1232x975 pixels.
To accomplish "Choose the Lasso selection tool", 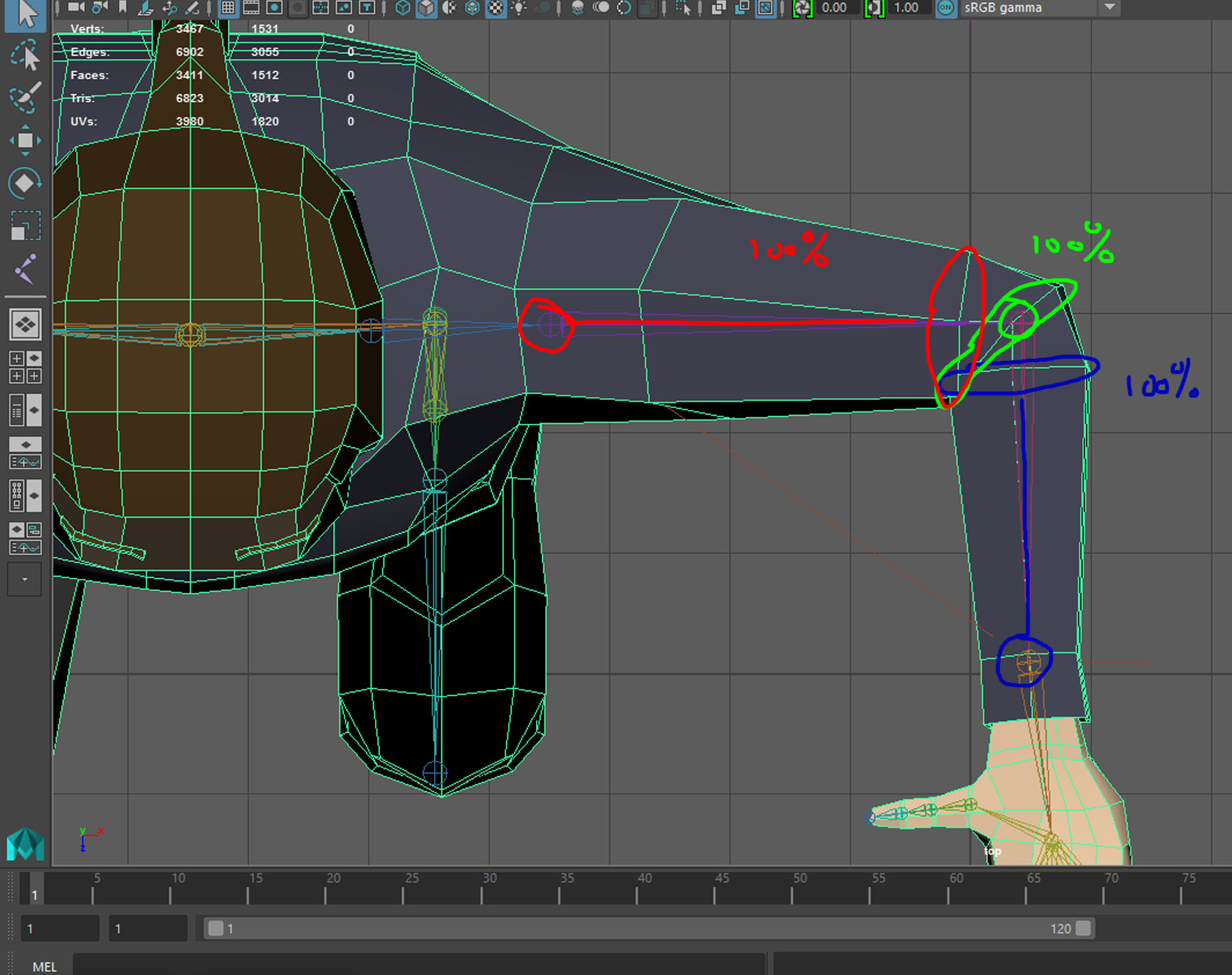I will [x=23, y=57].
